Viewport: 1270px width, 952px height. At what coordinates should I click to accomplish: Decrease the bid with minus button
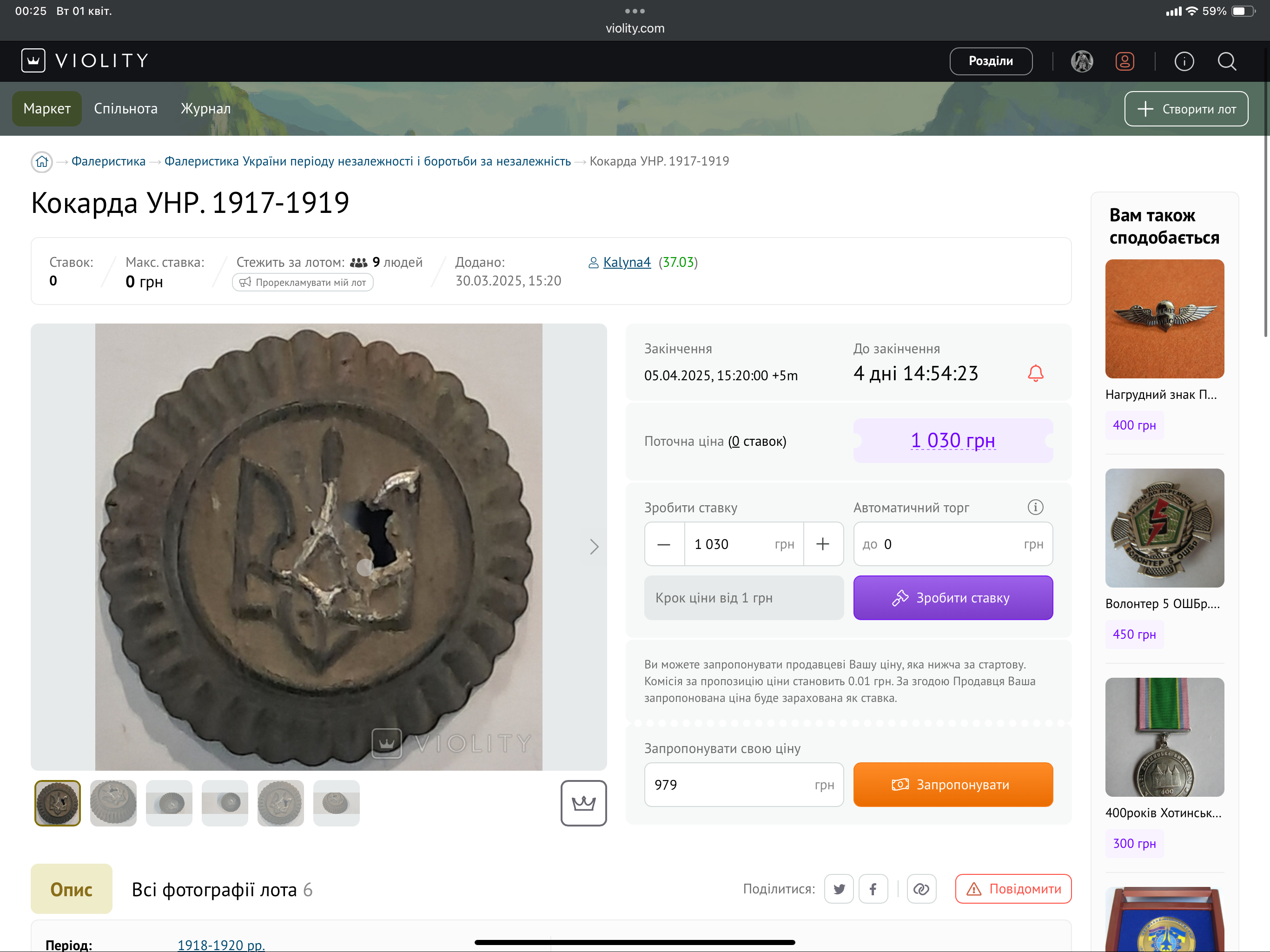coord(664,544)
